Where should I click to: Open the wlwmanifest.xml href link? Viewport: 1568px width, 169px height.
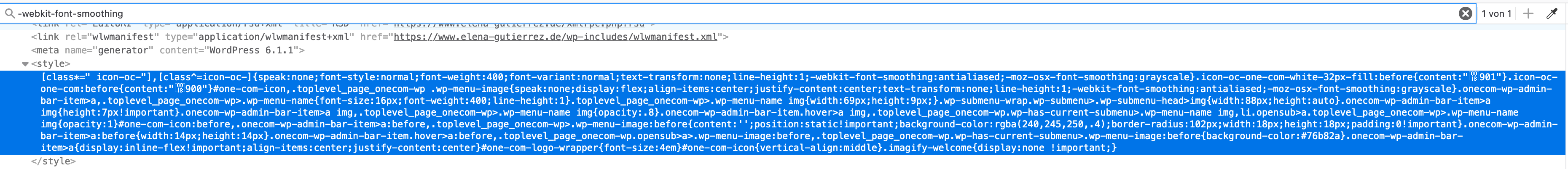coord(555,37)
